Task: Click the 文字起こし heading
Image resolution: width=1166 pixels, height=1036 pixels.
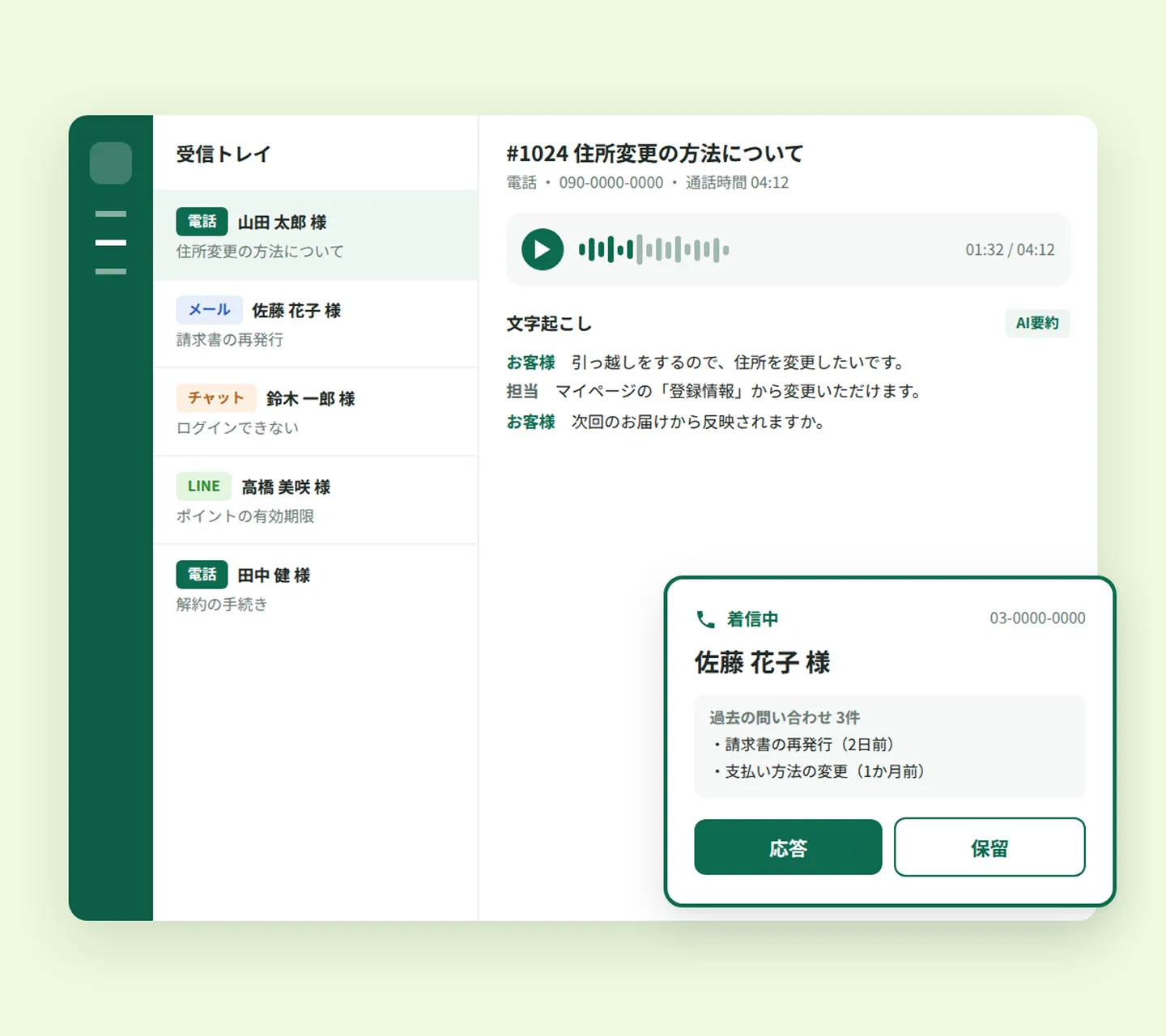Action: tap(549, 324)
